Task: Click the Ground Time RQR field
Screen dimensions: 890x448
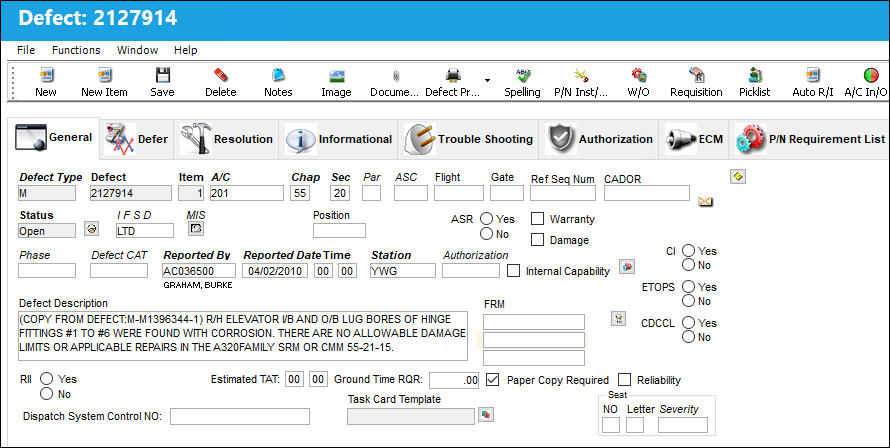Action: tap(454, 380)
